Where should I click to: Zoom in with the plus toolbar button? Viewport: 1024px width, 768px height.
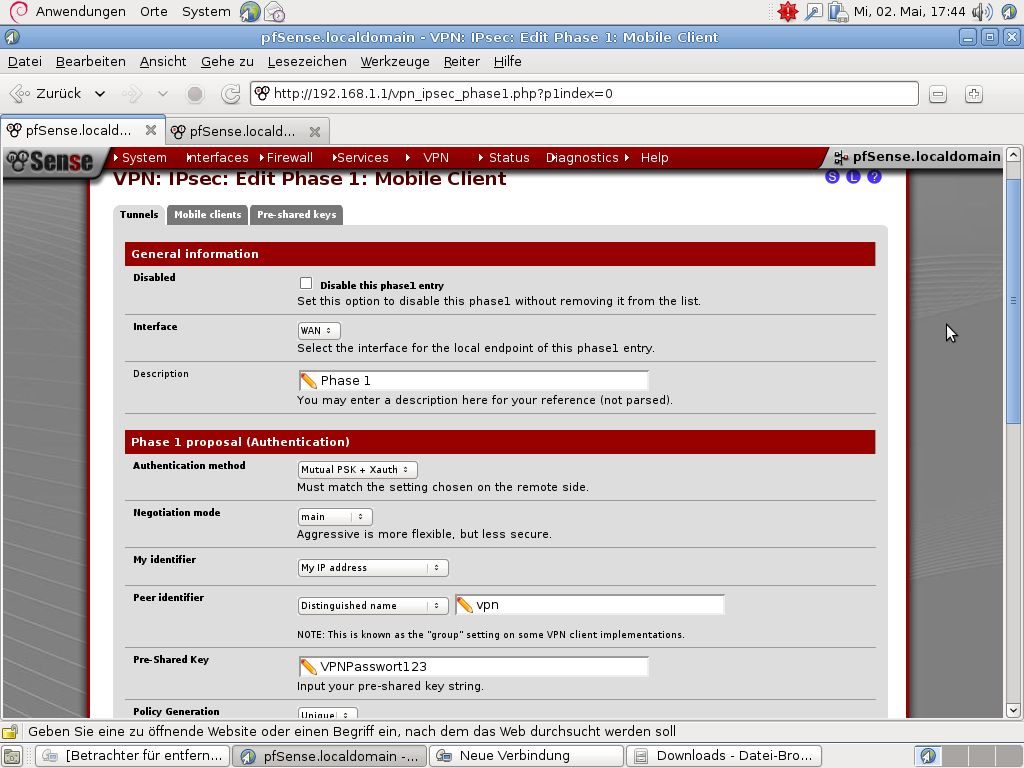(x=974, y=94)
